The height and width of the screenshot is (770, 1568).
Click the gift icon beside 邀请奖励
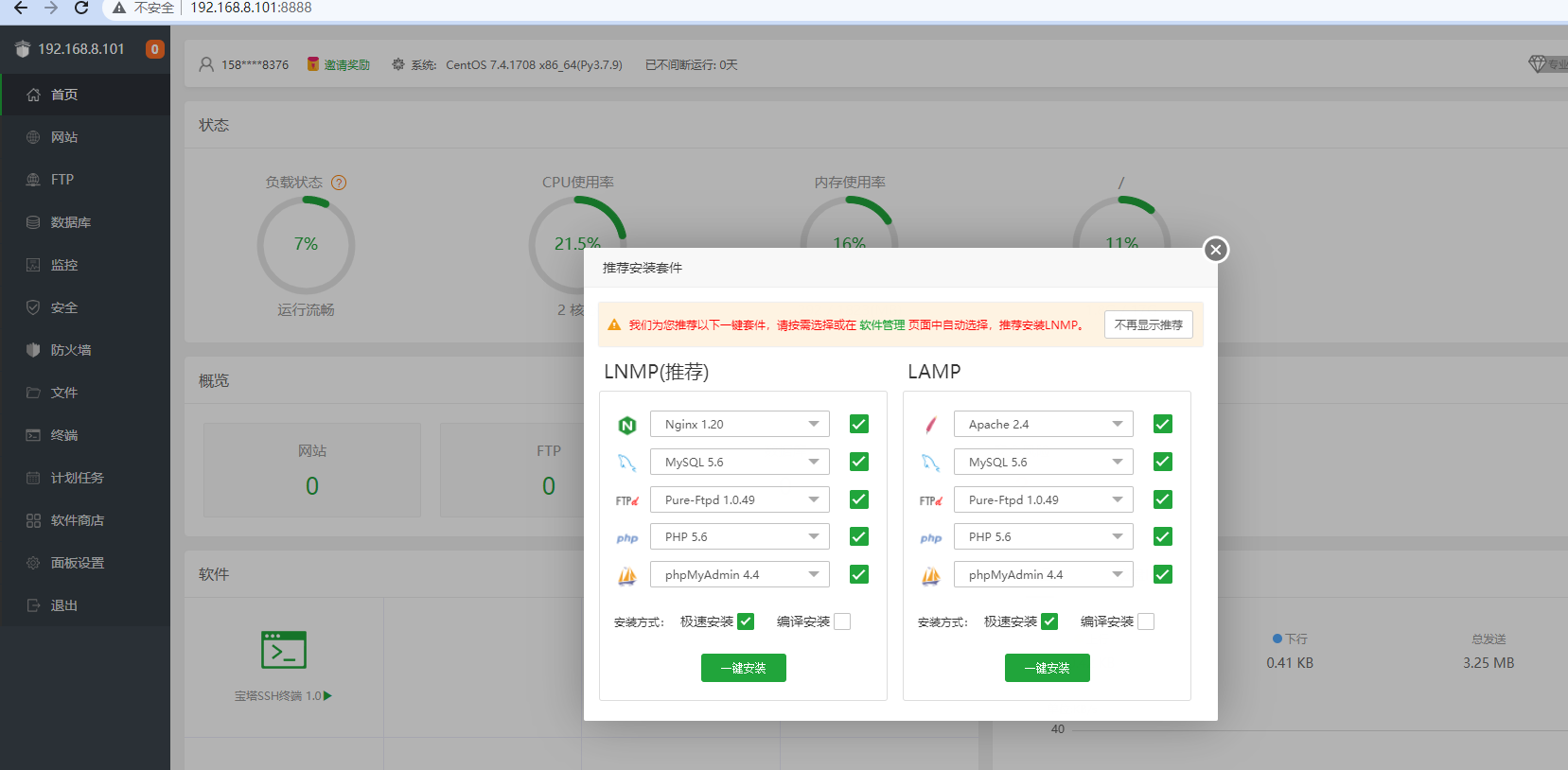click(x=313, y=64)
